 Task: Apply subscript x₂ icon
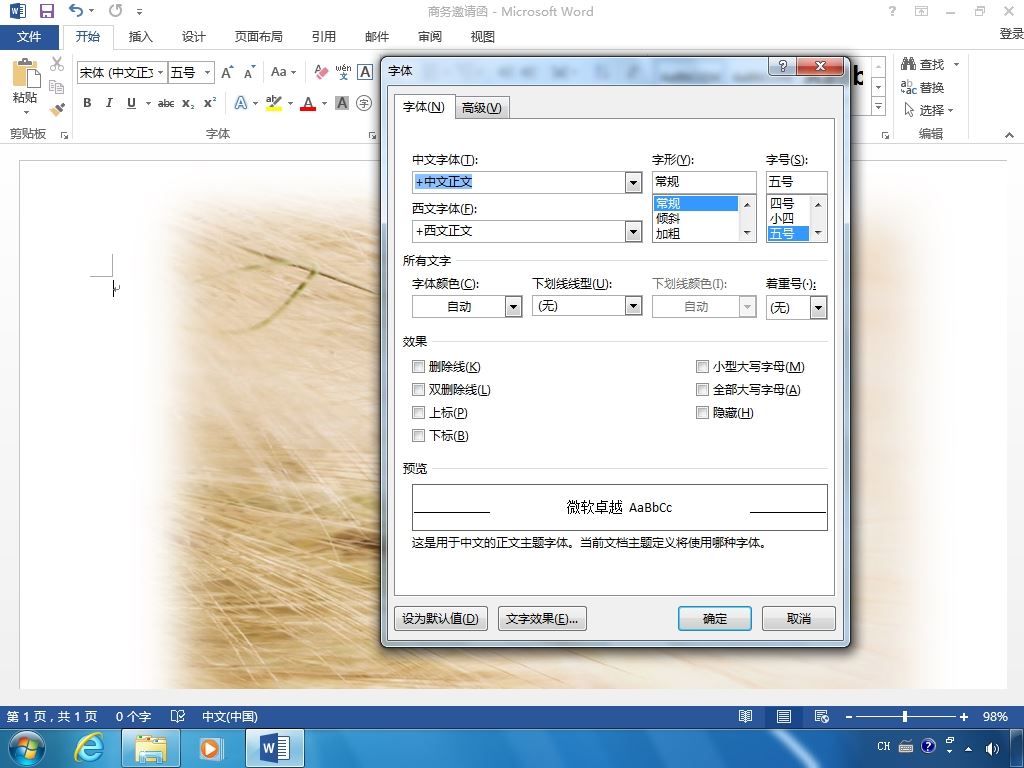(x=188, y=103)
